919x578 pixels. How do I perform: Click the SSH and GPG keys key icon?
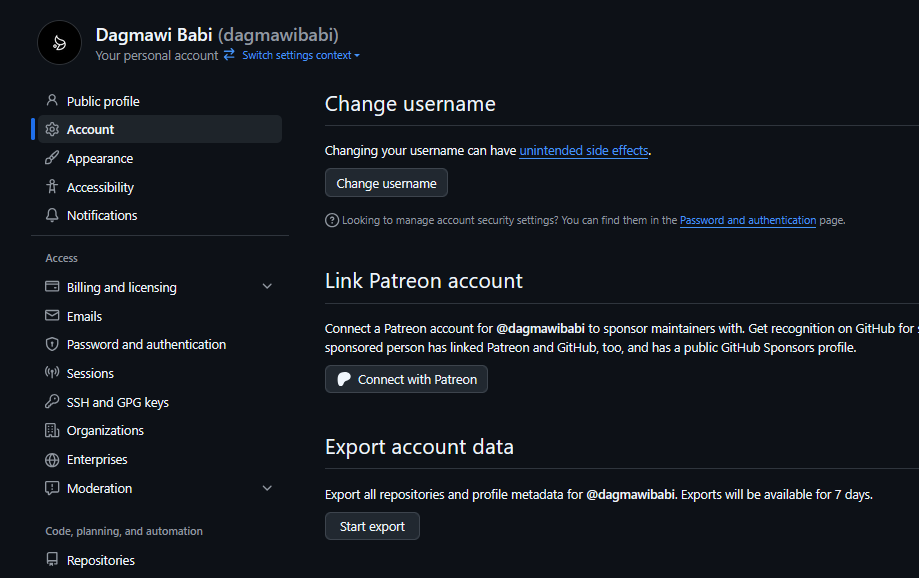52,402
